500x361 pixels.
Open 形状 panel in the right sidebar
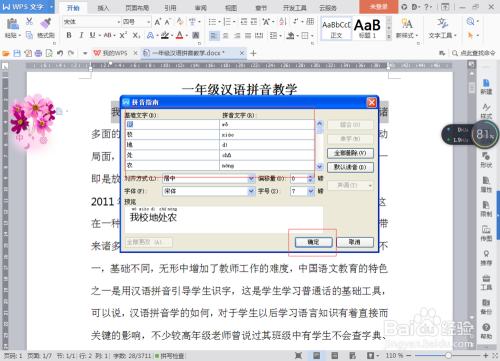[x=486, y=160]
